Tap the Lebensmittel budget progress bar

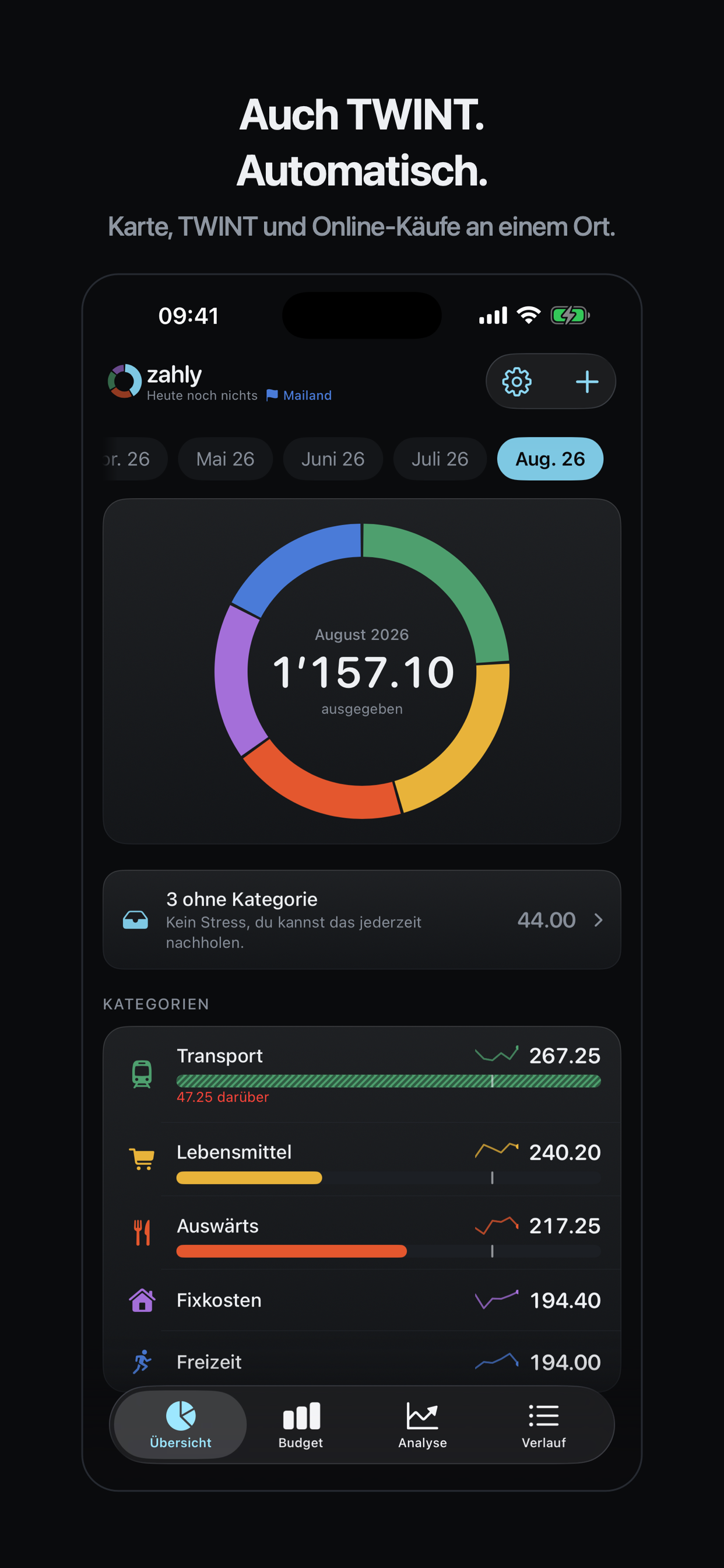[x=389, y=1178]
